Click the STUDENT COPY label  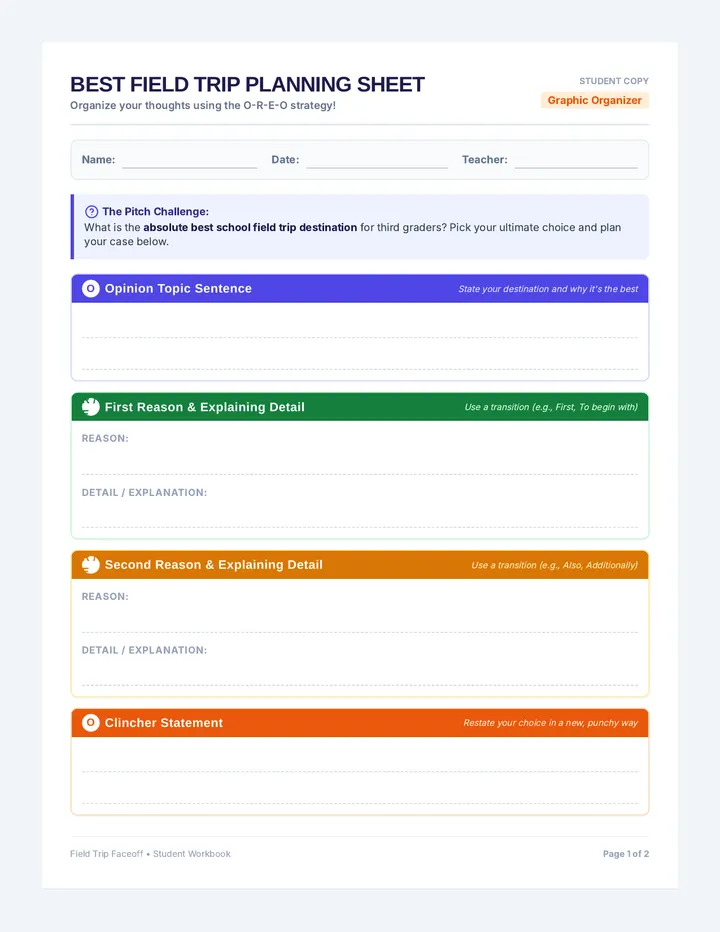[614, 81]
